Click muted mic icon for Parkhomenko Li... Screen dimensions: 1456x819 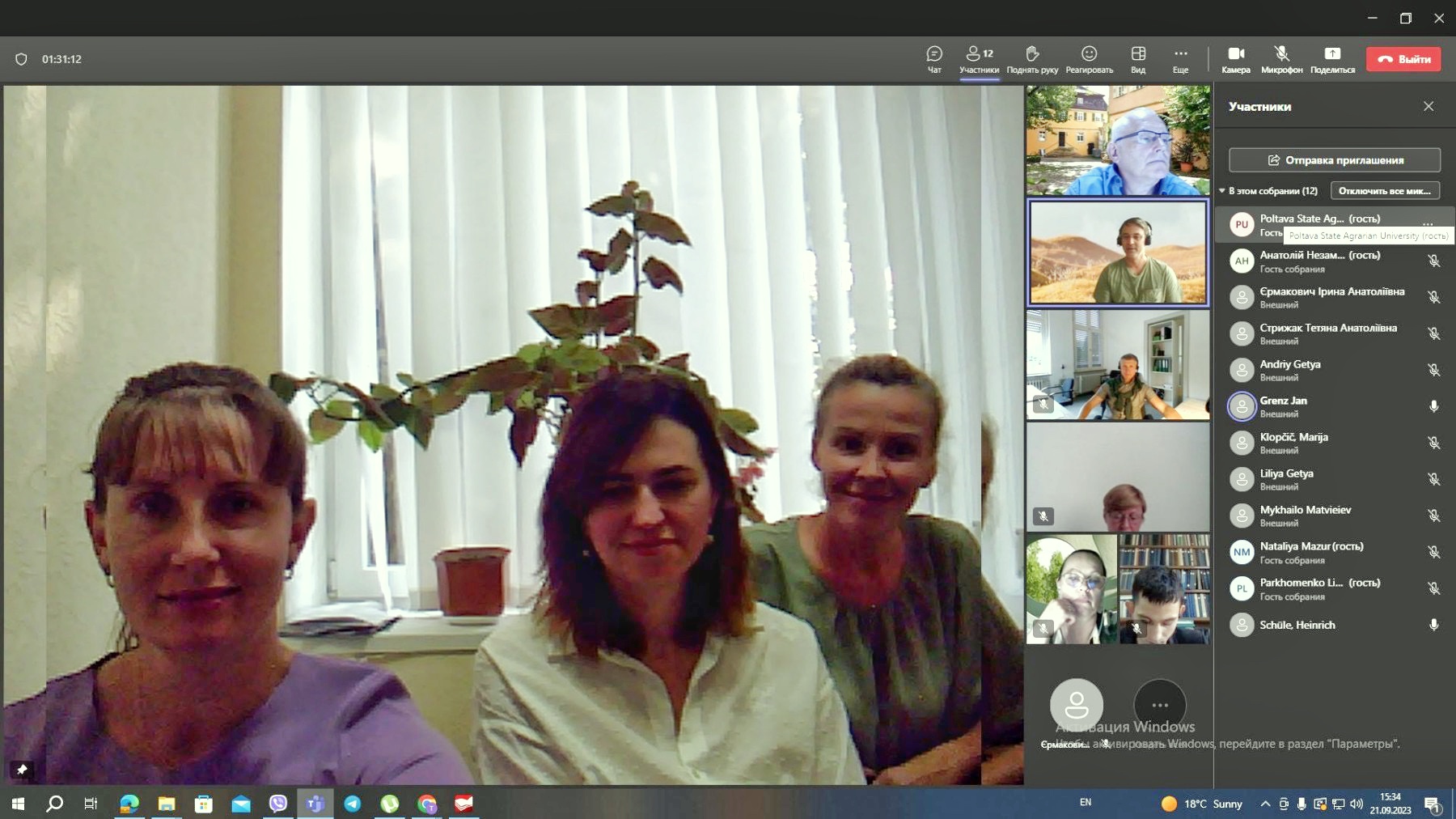coord(1433,588)
